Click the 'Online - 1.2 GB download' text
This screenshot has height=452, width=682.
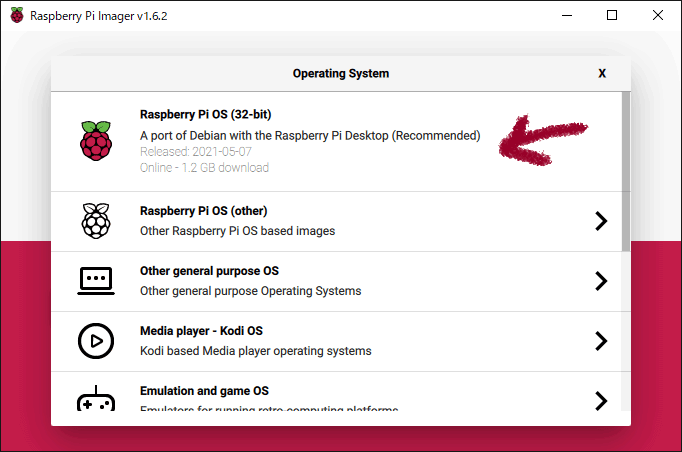[204, 167]
